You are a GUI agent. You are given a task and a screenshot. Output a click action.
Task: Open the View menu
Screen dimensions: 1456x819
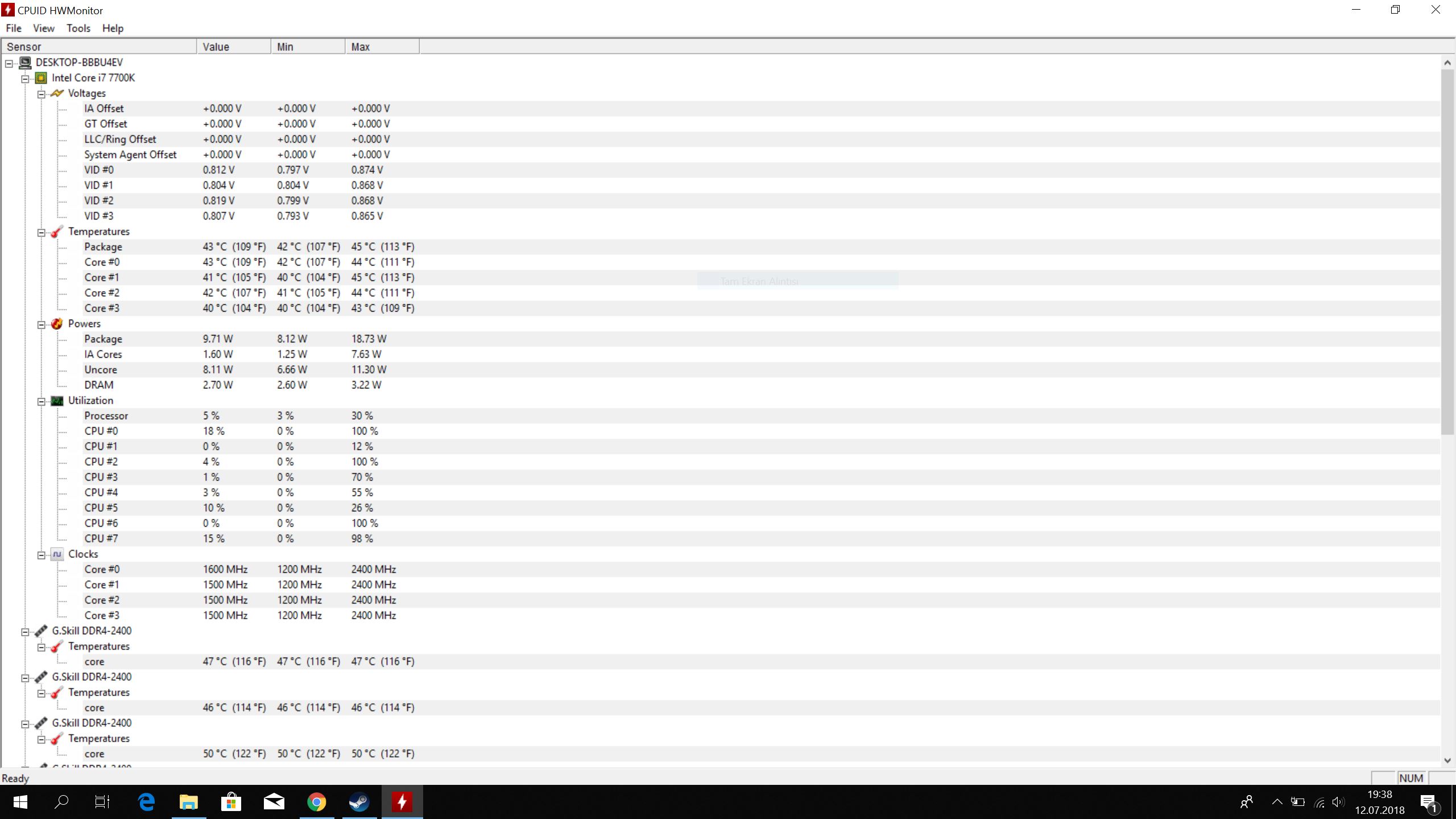click(43, 28)
